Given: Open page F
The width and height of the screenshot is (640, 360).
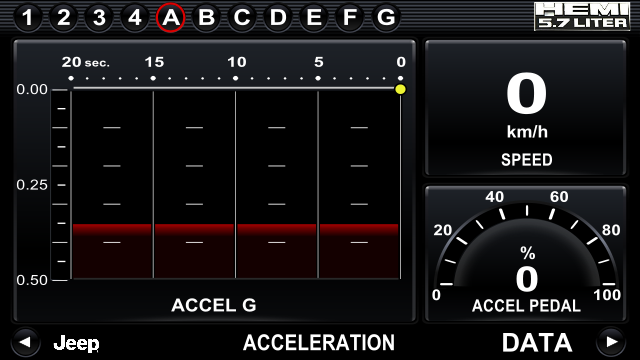Looking at the screenshot, I should [x=350, y=18].
